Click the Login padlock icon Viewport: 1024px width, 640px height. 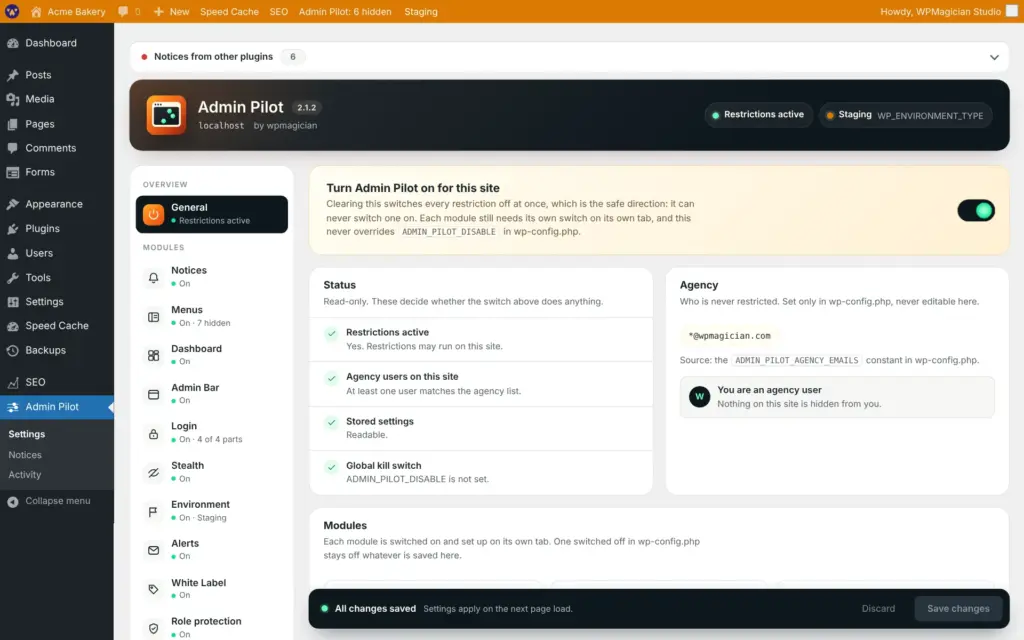tap(153, 434)
